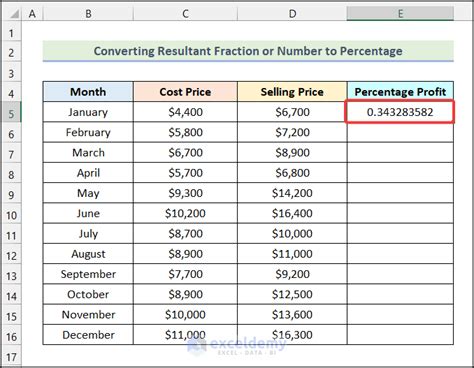Click the Month header cell
This screenshot has width=474, height=368.
click(88, 92)
